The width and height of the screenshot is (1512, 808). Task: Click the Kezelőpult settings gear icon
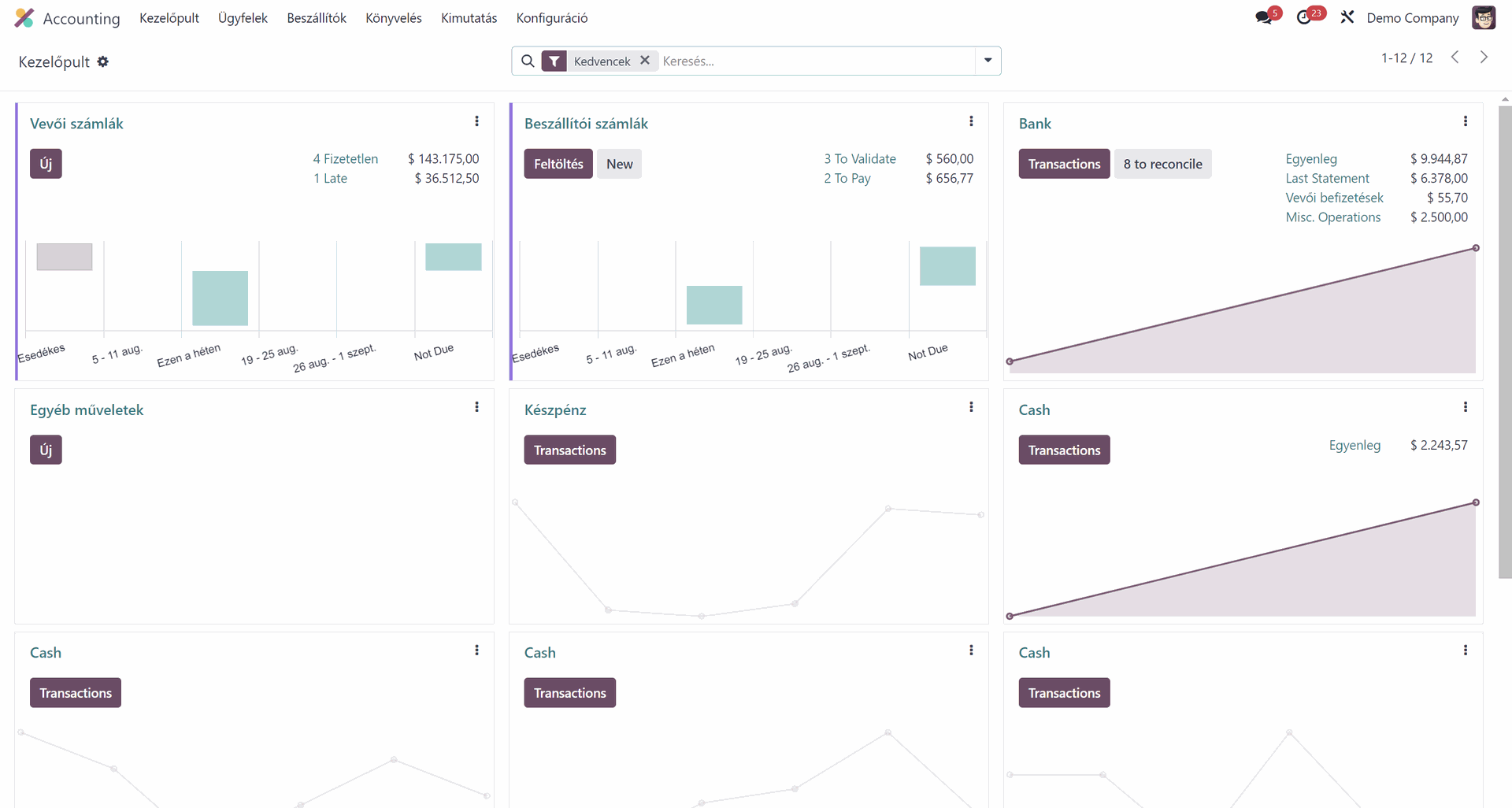(103, 61)
